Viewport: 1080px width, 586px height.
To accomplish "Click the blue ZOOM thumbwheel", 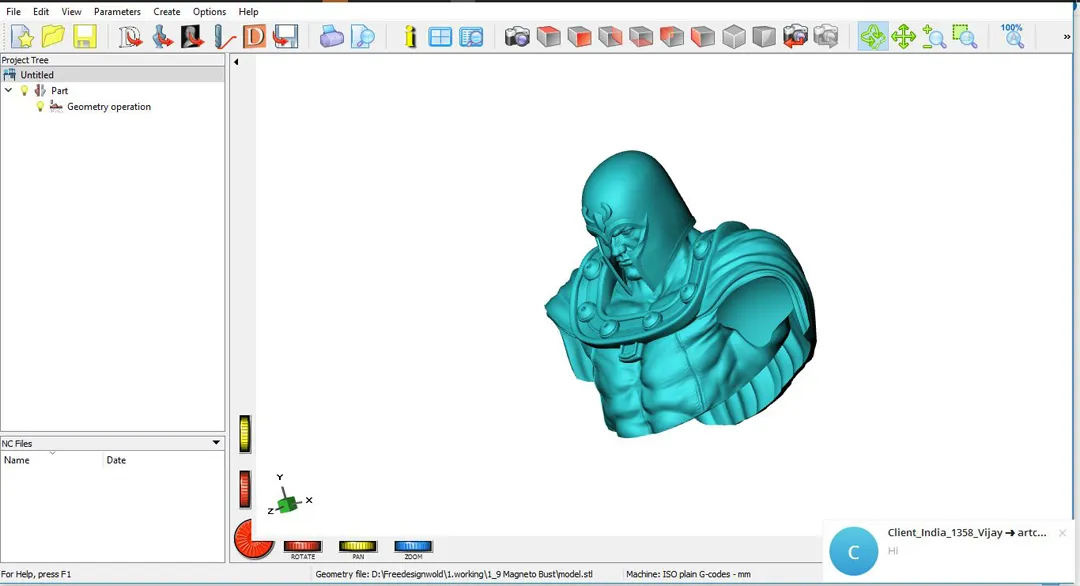I will 413,546.
